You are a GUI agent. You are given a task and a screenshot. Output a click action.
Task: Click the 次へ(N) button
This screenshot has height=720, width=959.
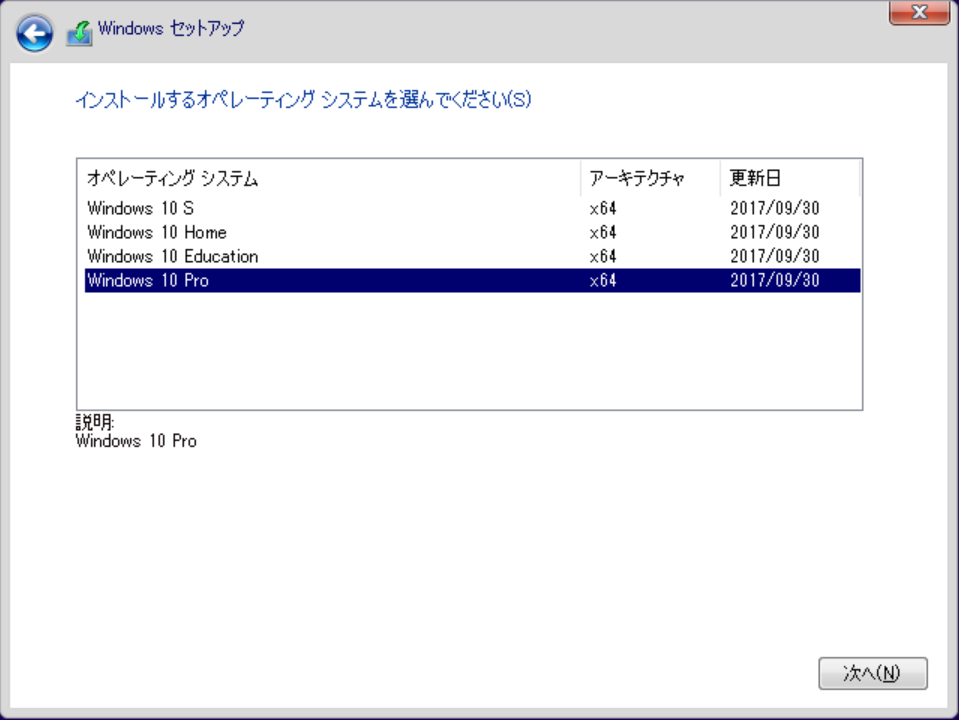coord(873,673)
